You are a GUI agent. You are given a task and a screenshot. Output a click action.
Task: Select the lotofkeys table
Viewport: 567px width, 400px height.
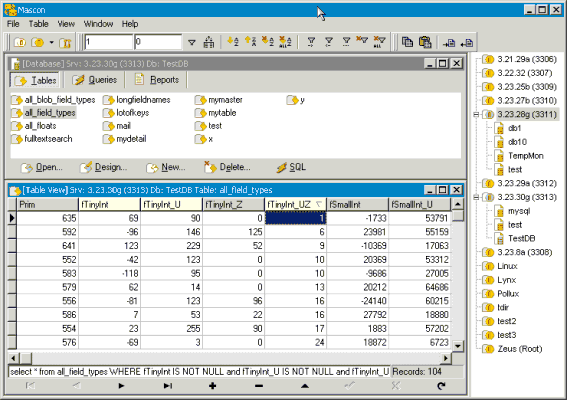pos(126,113)
